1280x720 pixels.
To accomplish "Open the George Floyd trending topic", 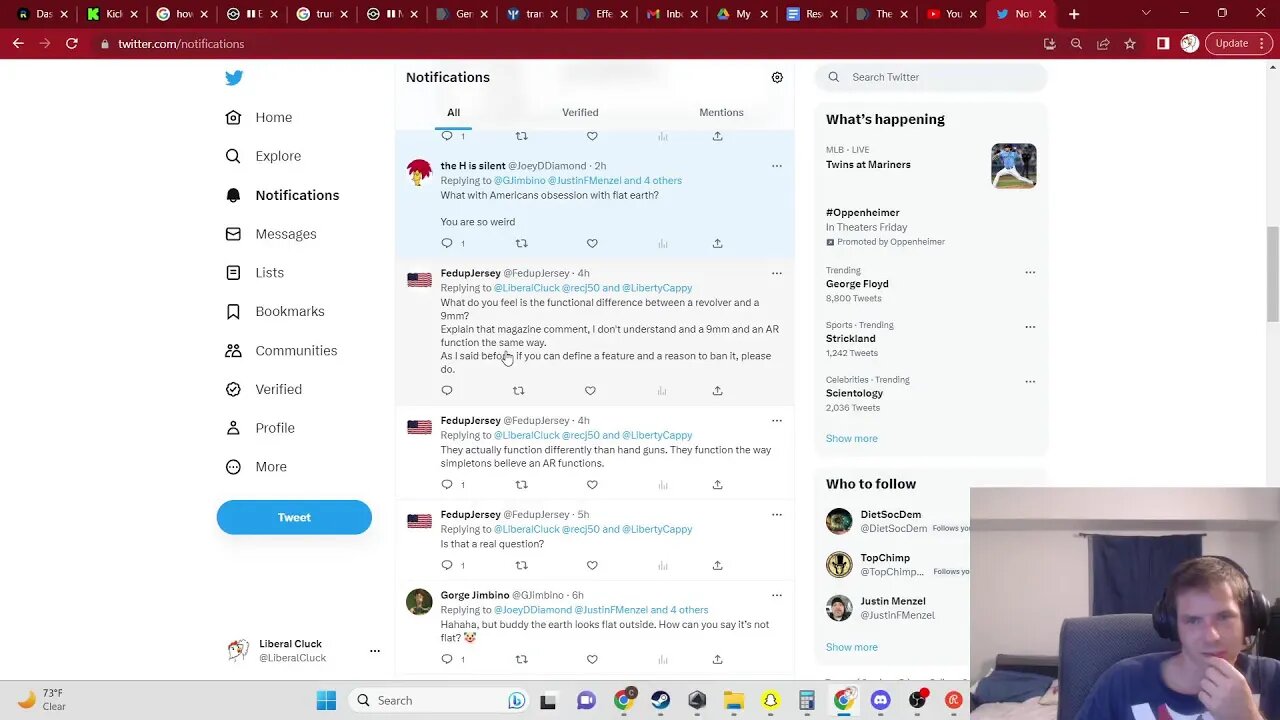I will tap(857, 284).
